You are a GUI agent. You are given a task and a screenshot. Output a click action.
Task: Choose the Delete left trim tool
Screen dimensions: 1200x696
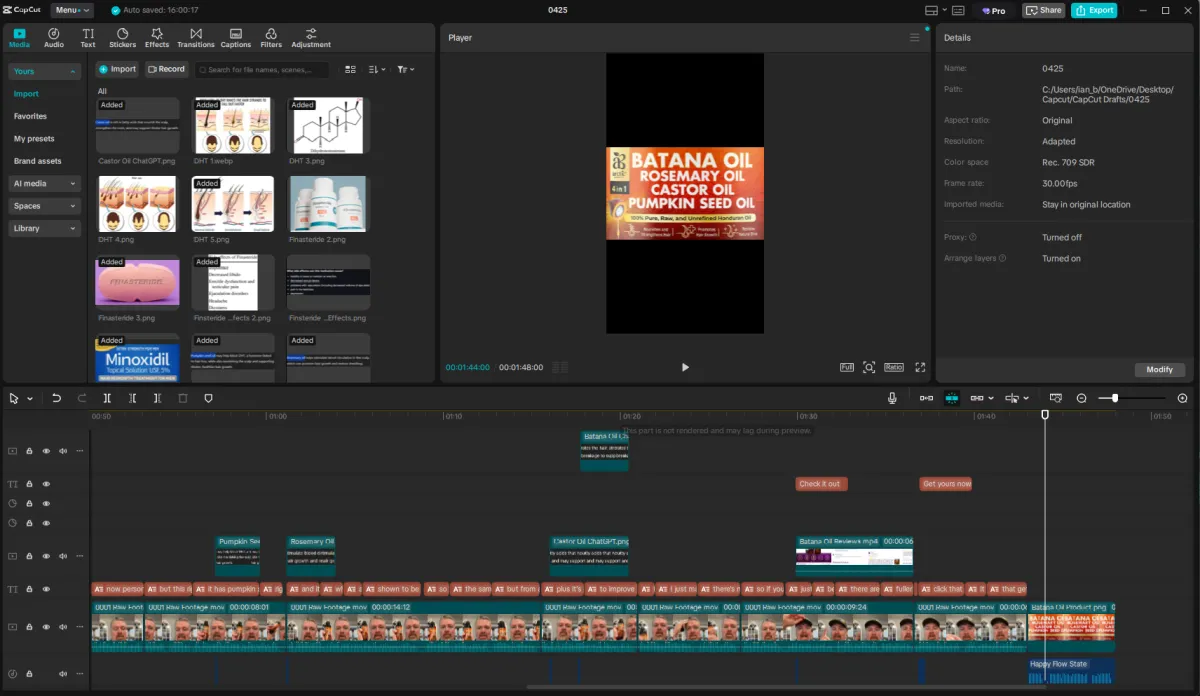(132, 398)
